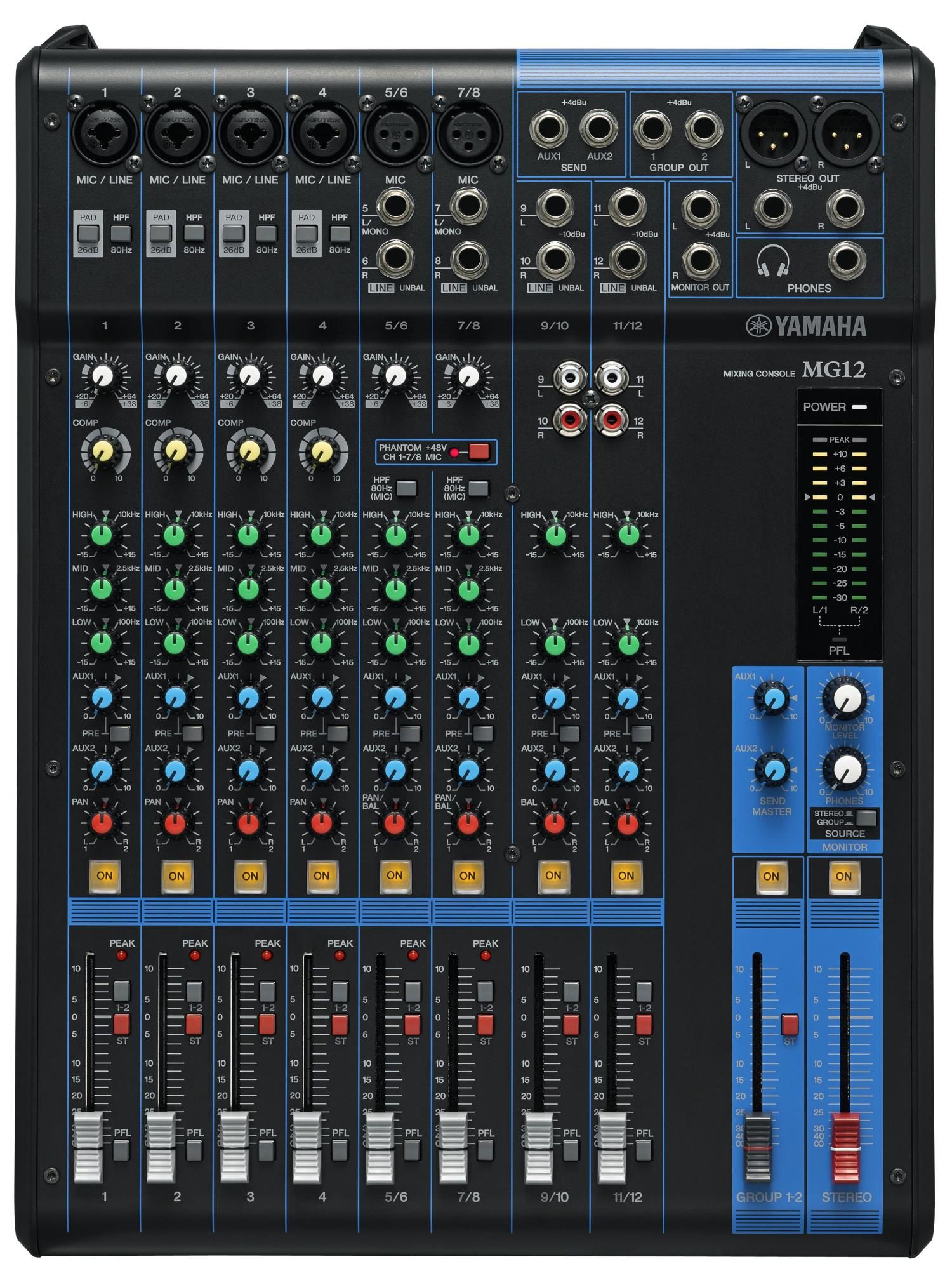Click the red STEREO master fader cap
This screenshot has width=952, height=1278.
tap(845, 1148)
